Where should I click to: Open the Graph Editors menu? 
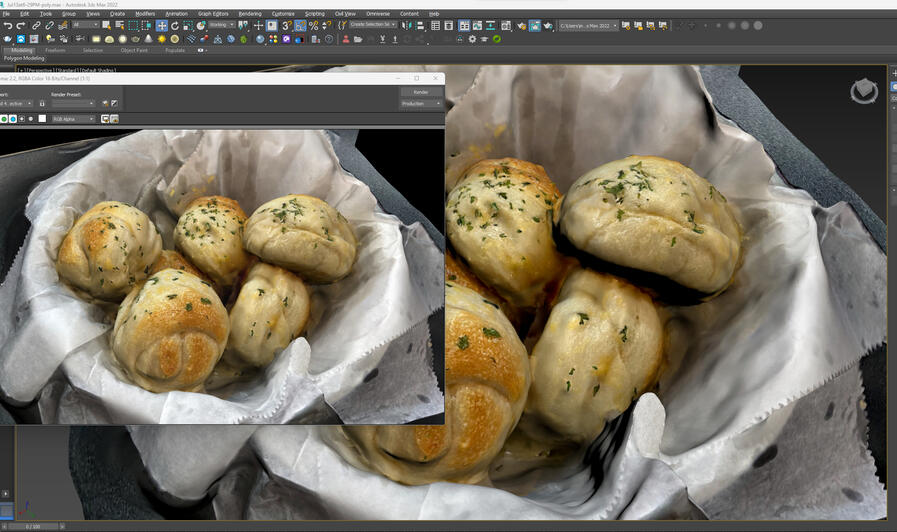[212, 14]
